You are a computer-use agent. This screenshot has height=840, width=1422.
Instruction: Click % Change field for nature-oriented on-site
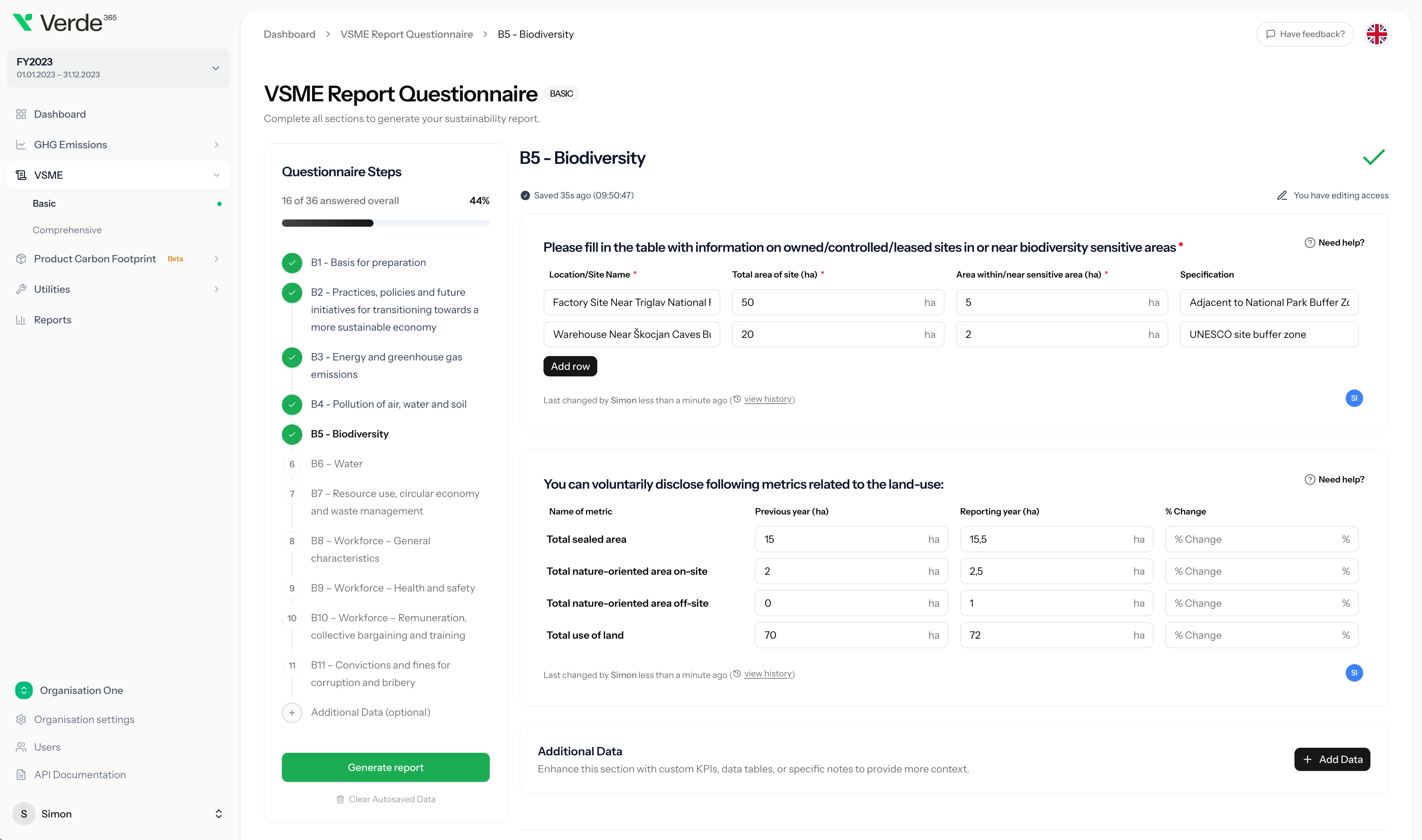1261,571
